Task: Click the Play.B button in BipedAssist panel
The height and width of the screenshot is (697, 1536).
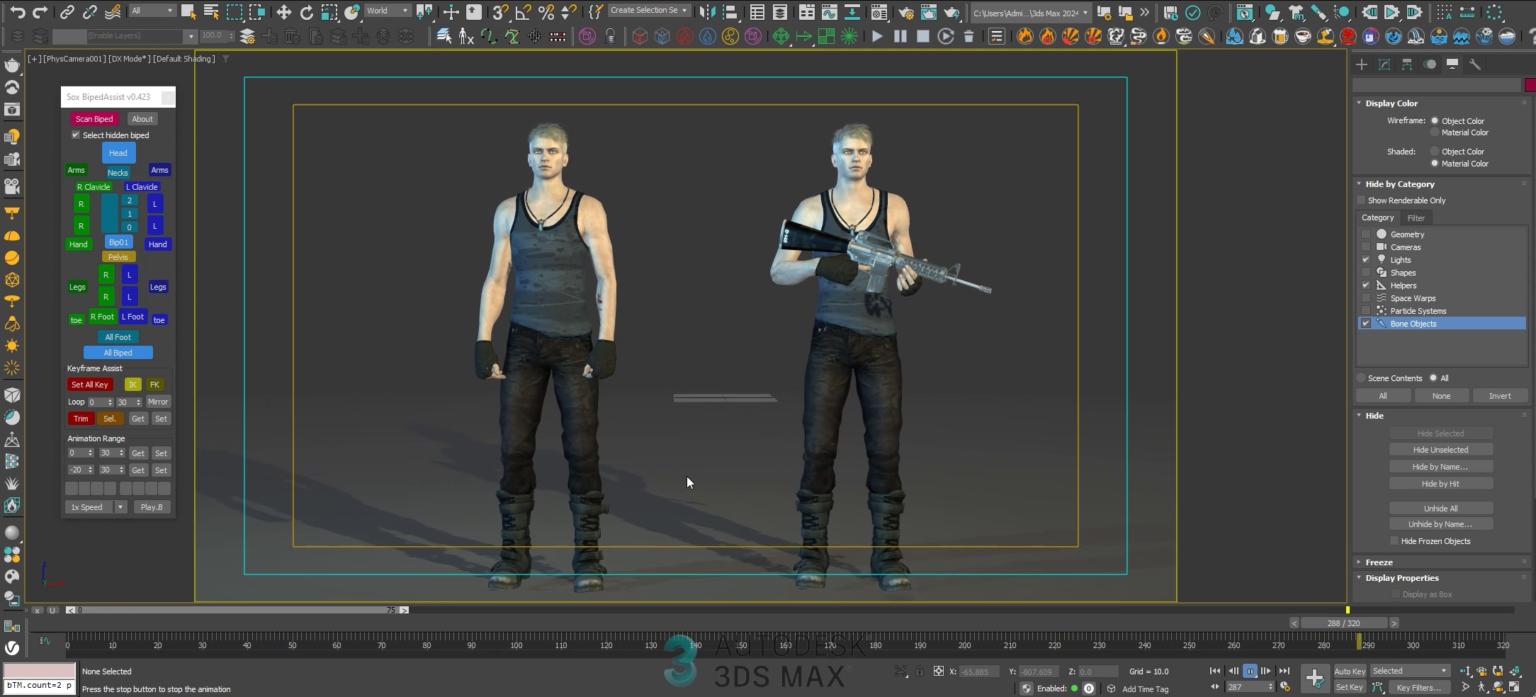Action: pos(152,507)
